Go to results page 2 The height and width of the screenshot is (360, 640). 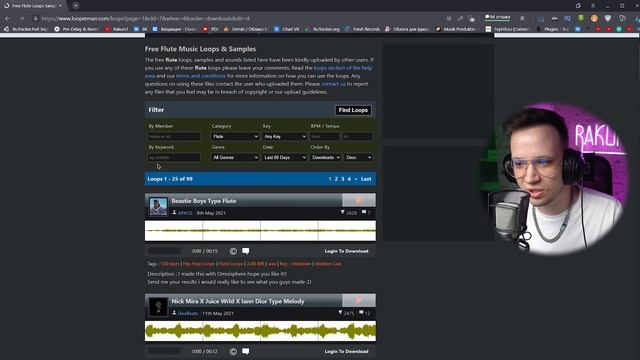(x=336, y=179)
